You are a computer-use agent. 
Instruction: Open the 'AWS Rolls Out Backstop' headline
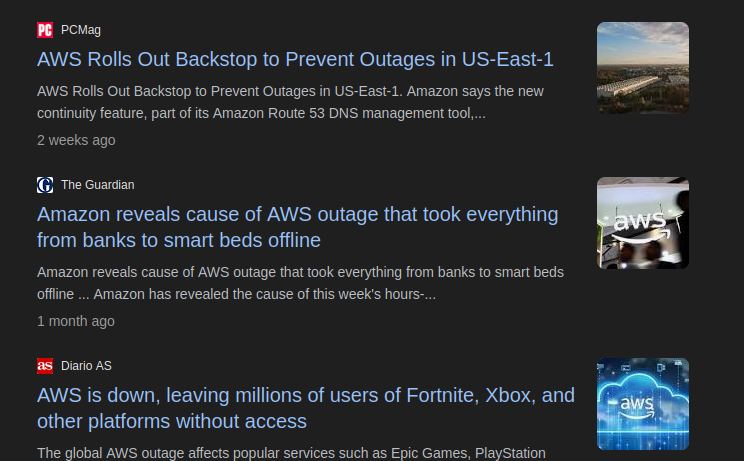(x=295, y=59)
